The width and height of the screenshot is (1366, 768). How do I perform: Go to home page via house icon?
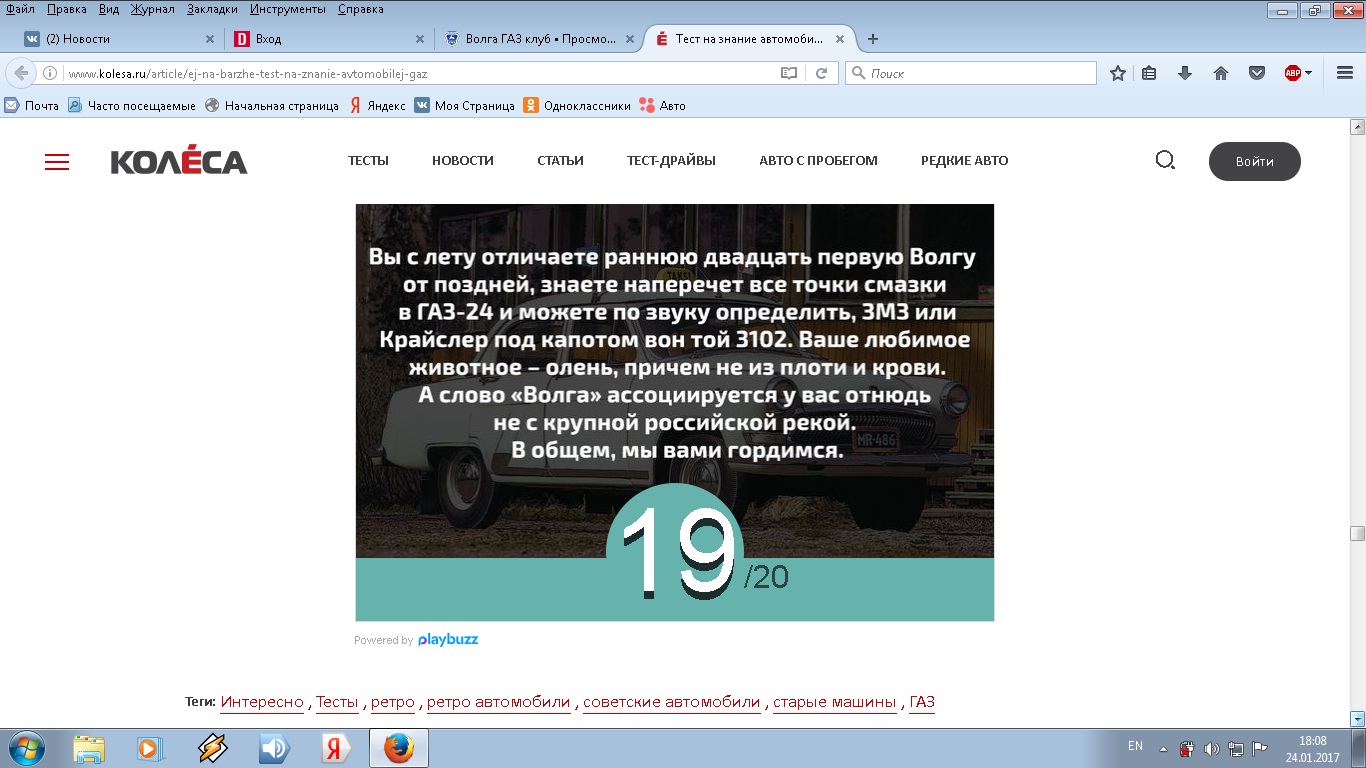1221,73
